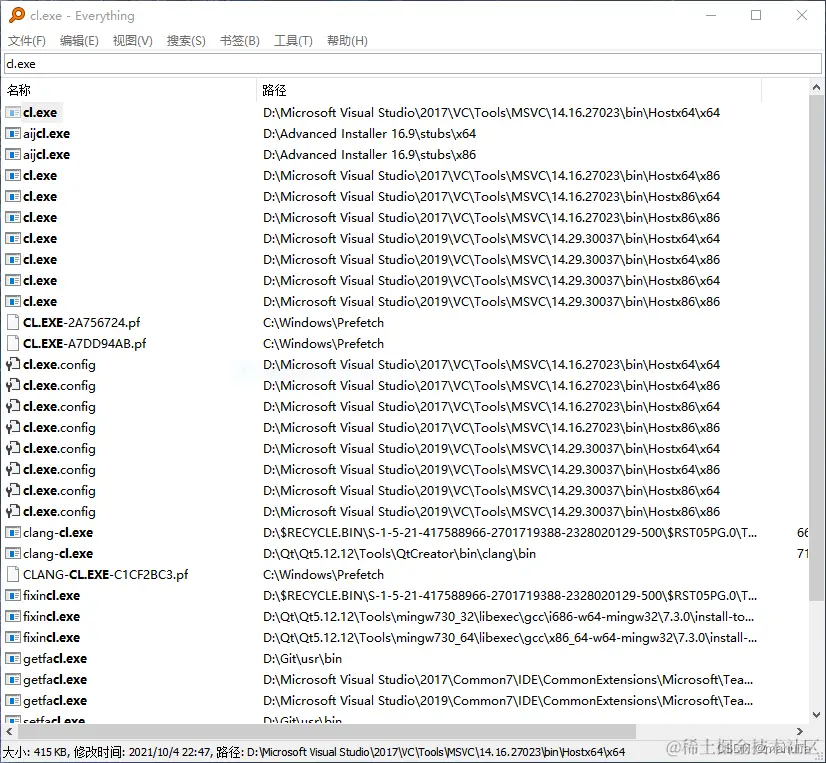Click the vertical scrollbar down arrow
The height and width of the screenshot is (763, 826).
pyautogui.click(x=817, y=715)
